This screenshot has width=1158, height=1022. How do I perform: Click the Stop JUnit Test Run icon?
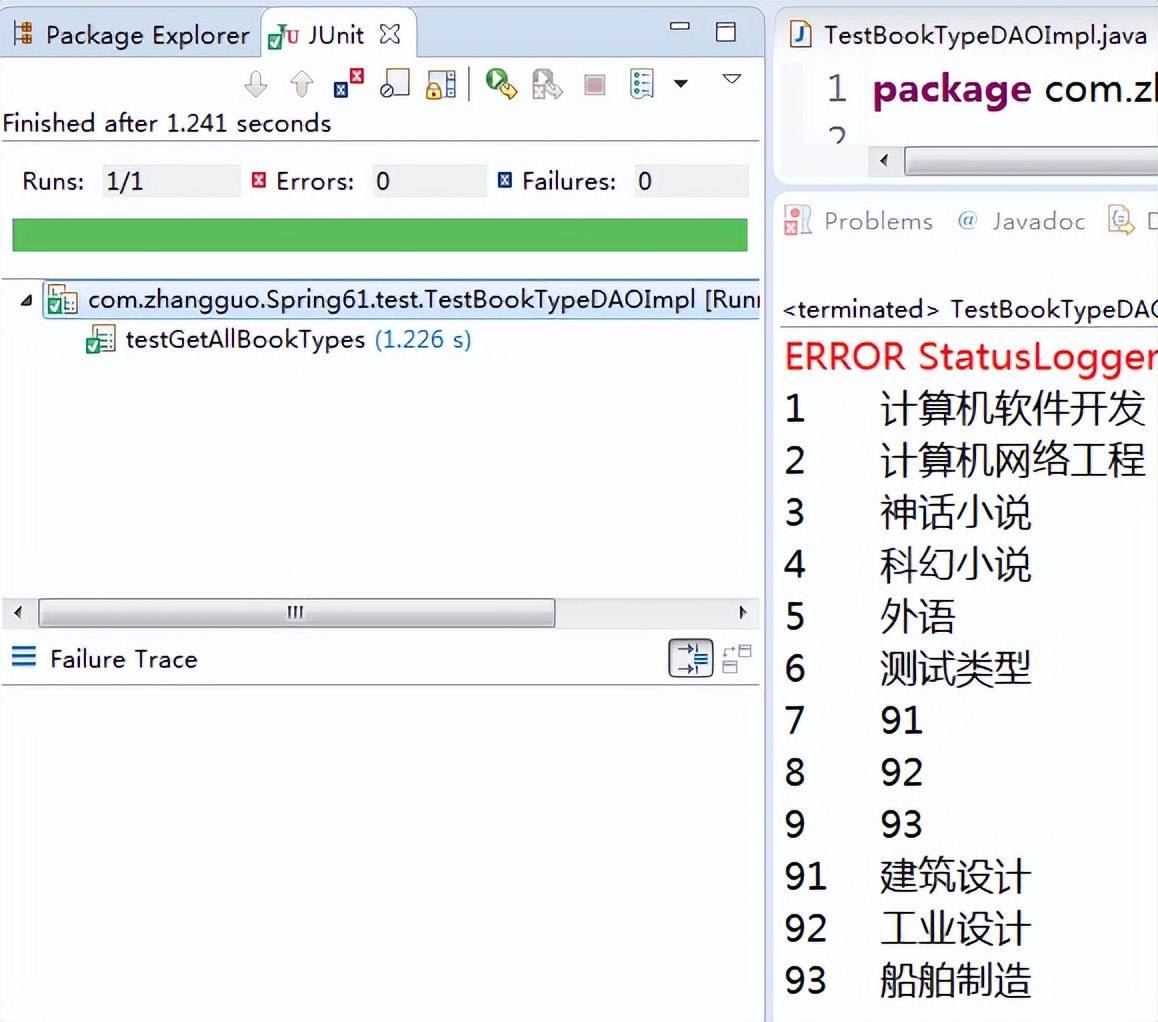(595, 85)
